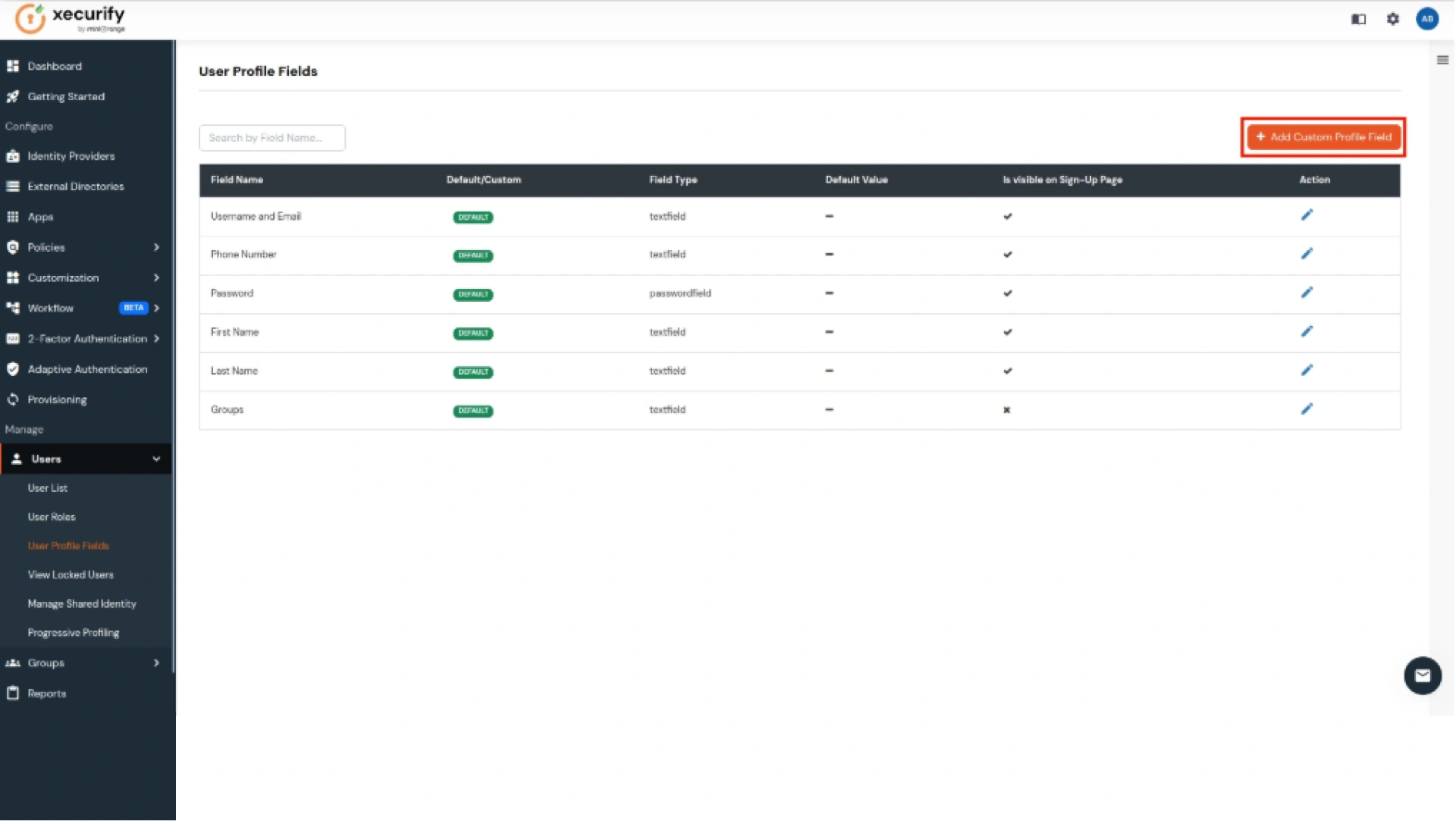The width and height of the screenshot is (1456, 821).
Task: Open Progressive Profiling settings
Action: [x=73, y=632]
